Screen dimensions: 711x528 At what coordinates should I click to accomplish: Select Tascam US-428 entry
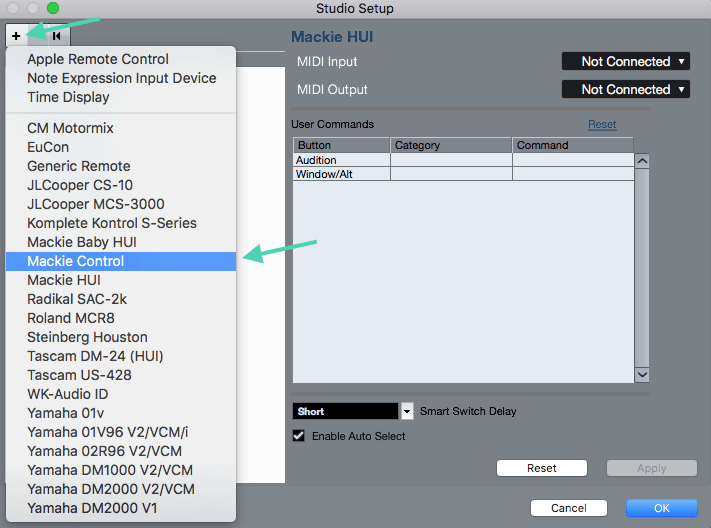(x=121, y=376)
